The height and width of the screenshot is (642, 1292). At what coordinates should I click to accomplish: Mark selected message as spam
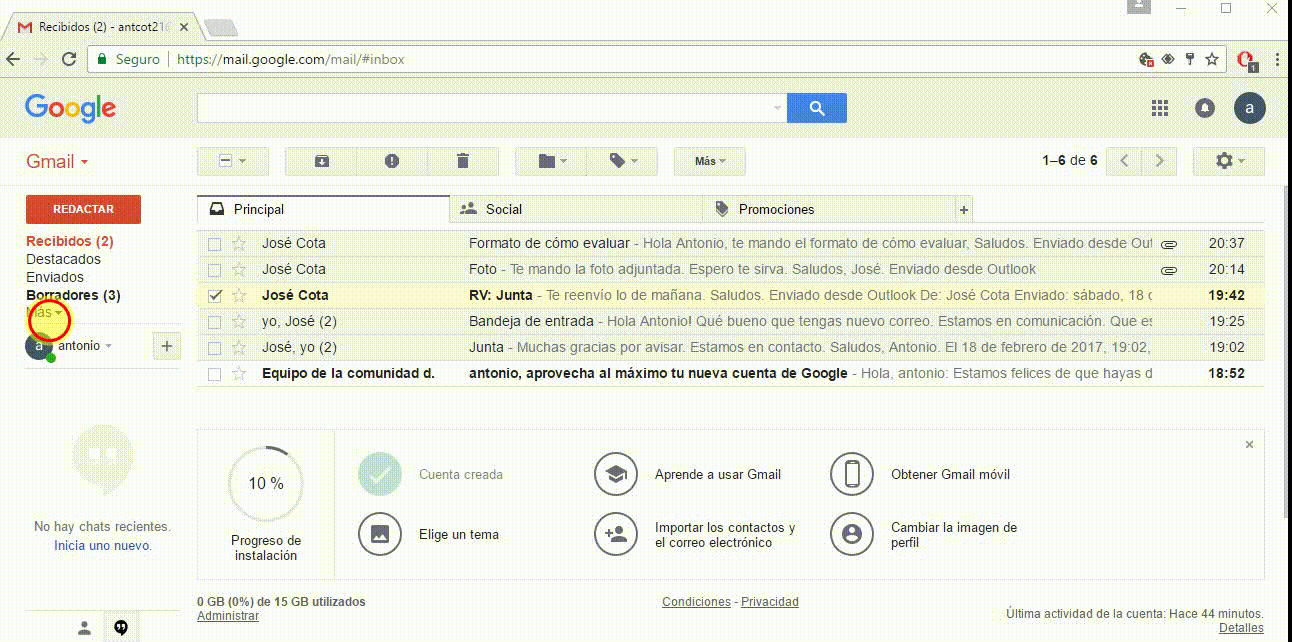point(392,161)
